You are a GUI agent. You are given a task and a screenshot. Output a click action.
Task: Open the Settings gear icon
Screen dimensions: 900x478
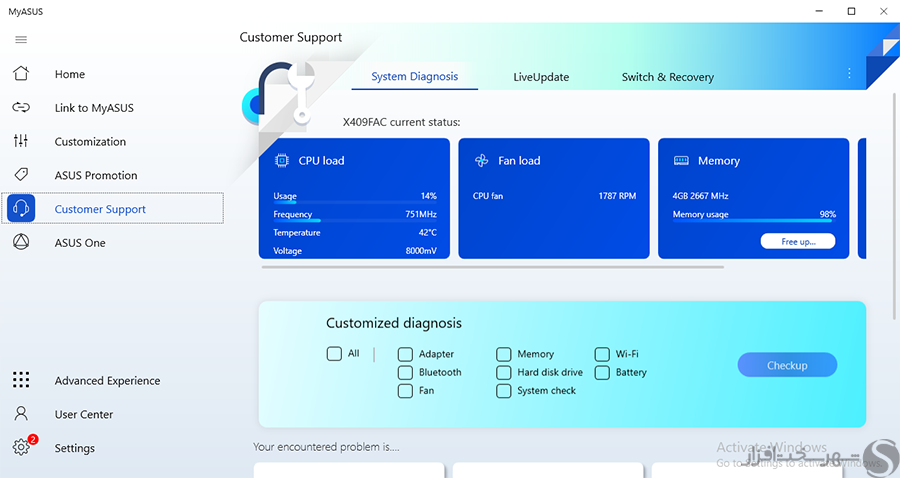(21, 447)
